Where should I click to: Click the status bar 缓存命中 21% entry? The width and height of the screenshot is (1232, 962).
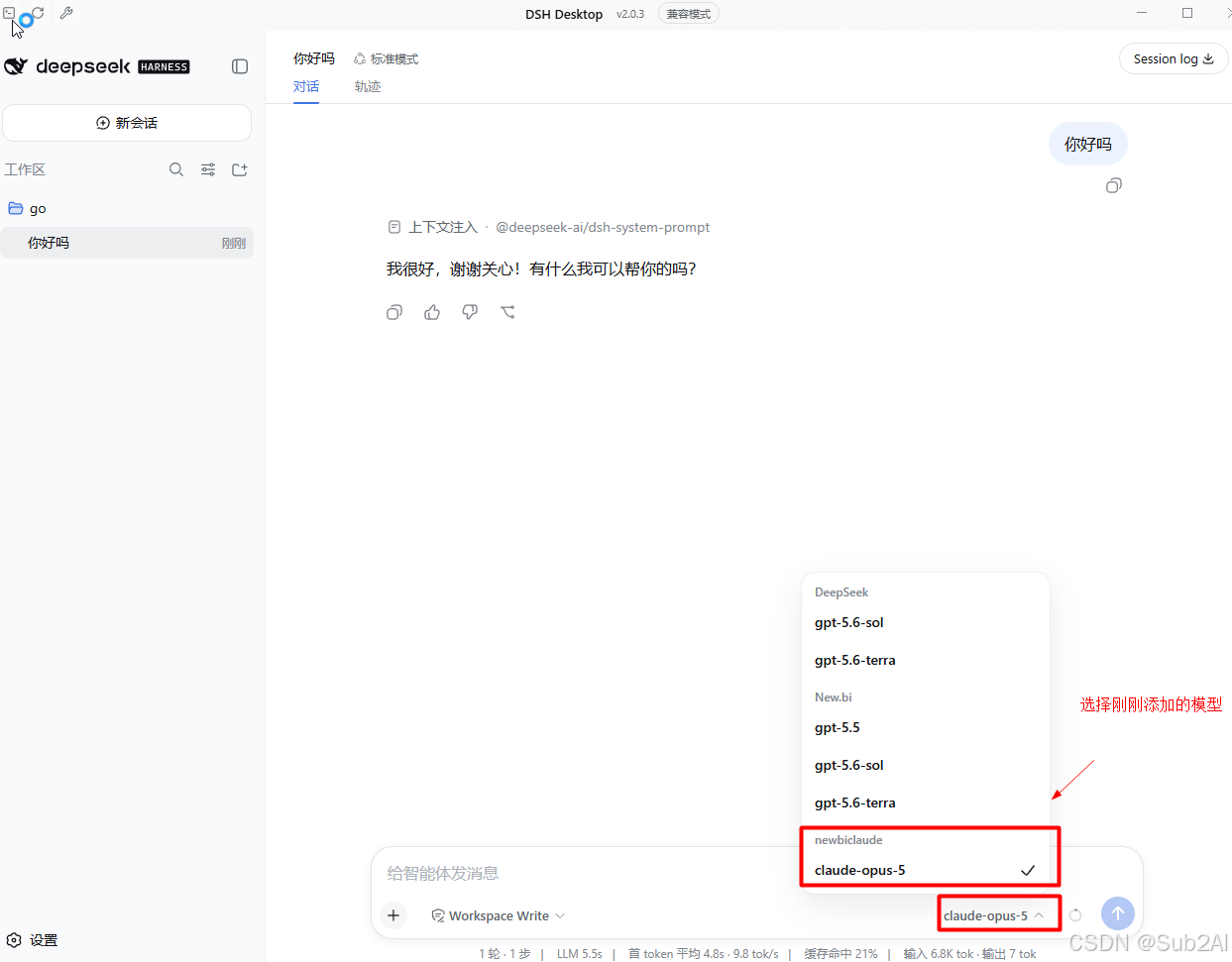840,954
